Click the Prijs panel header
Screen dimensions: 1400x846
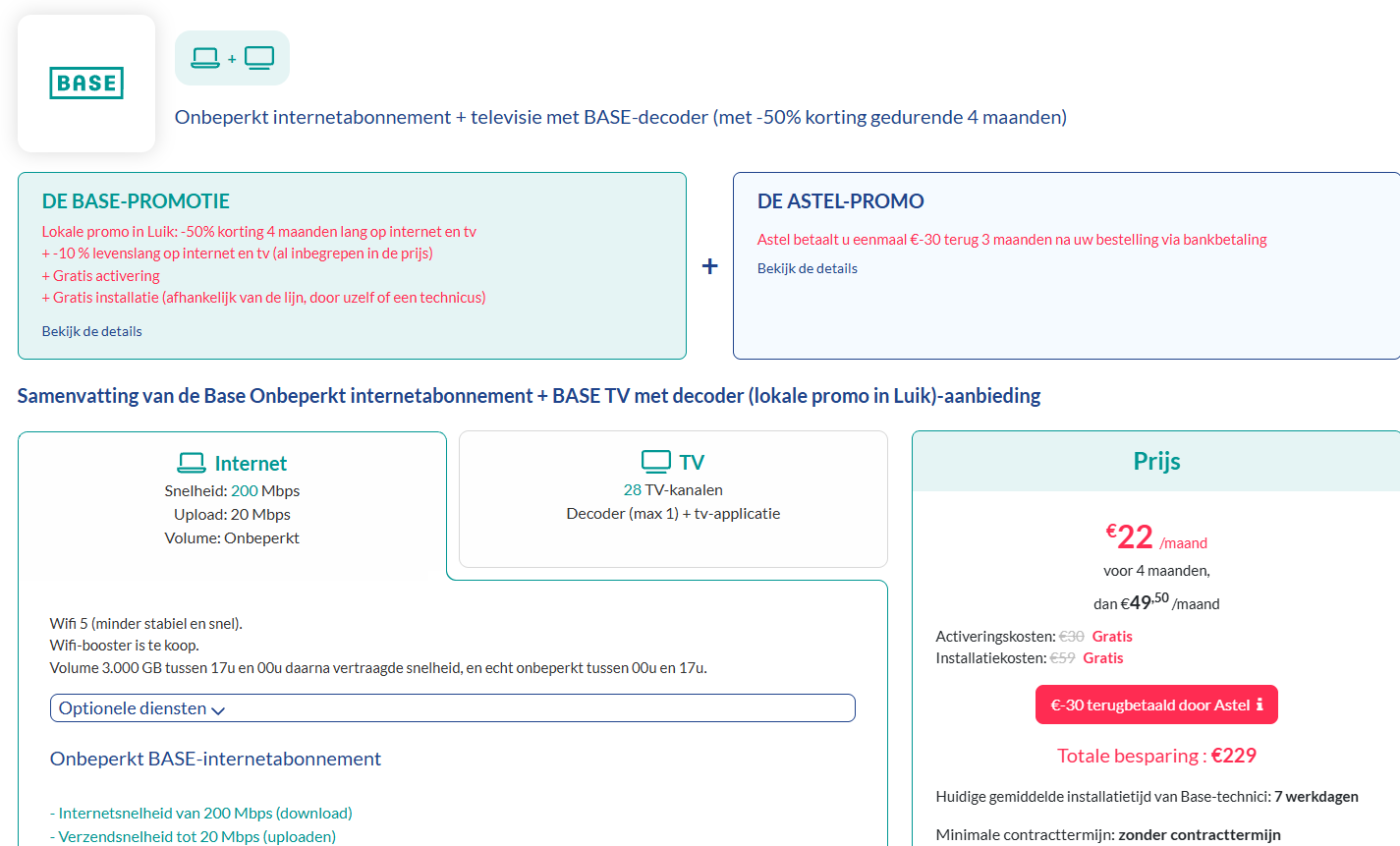click(1156, 462)
